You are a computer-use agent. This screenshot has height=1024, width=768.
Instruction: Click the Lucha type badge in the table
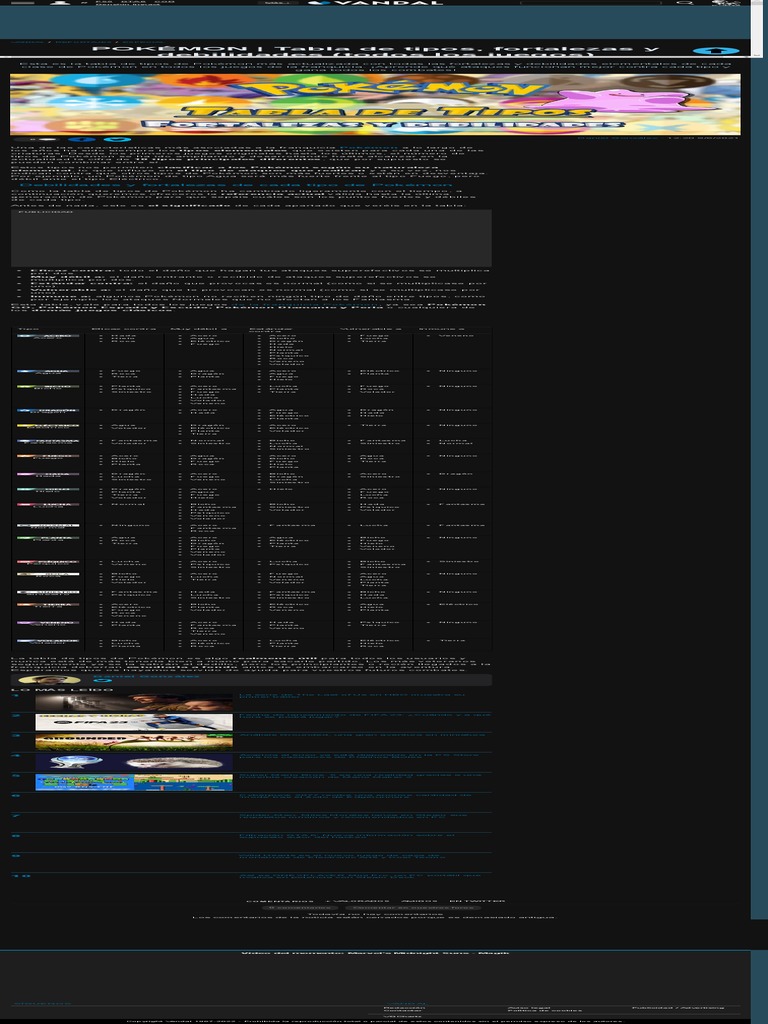pos(48,505)
